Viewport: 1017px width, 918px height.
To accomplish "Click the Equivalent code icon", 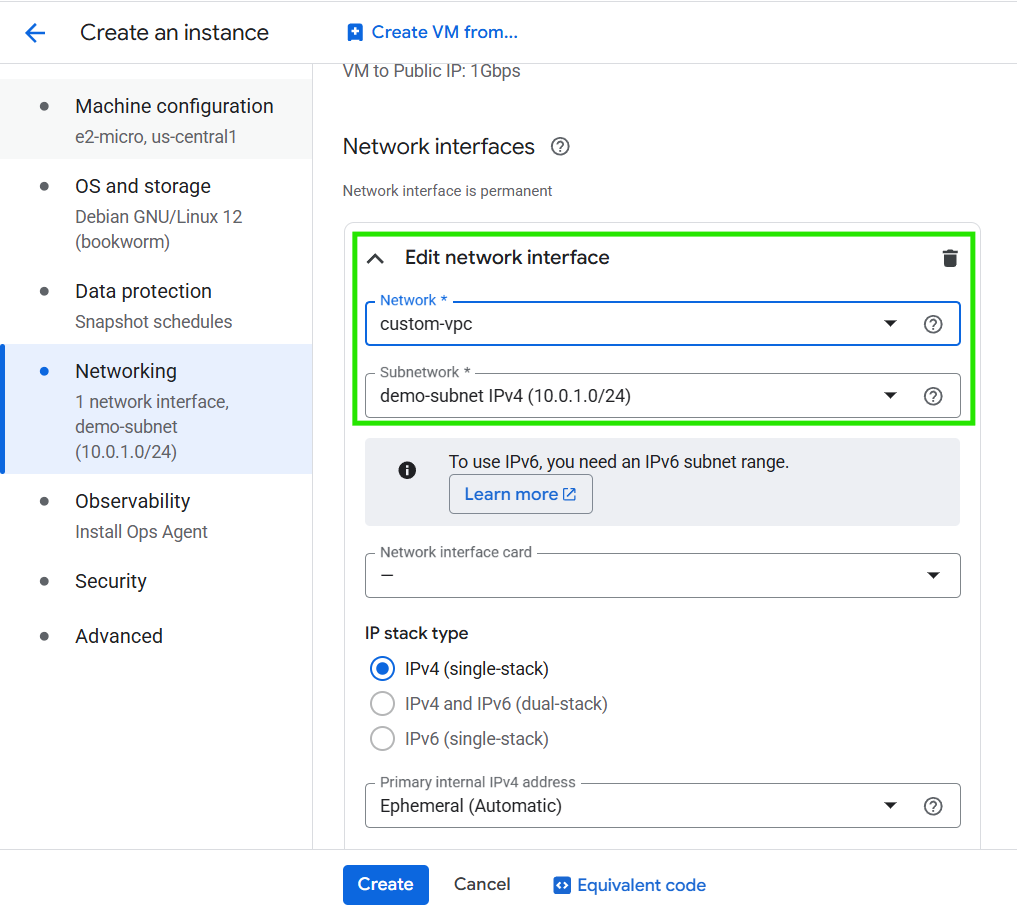I will pos(562,885).
